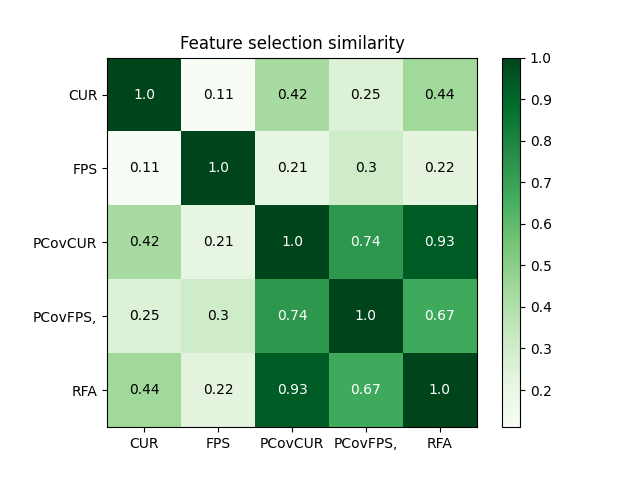Click the 'RFA' label on the x-axis
The height and width of the screenshot is (480, 640).
440,444
